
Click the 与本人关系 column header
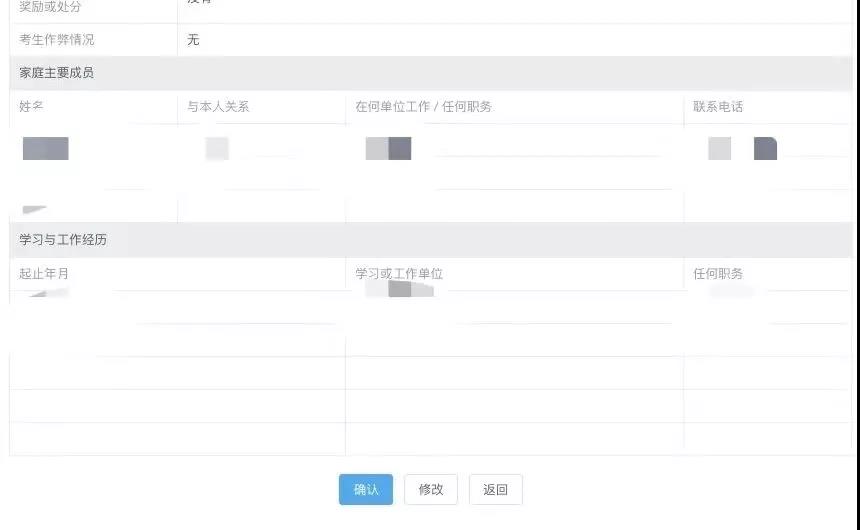[x=218, y=107]
